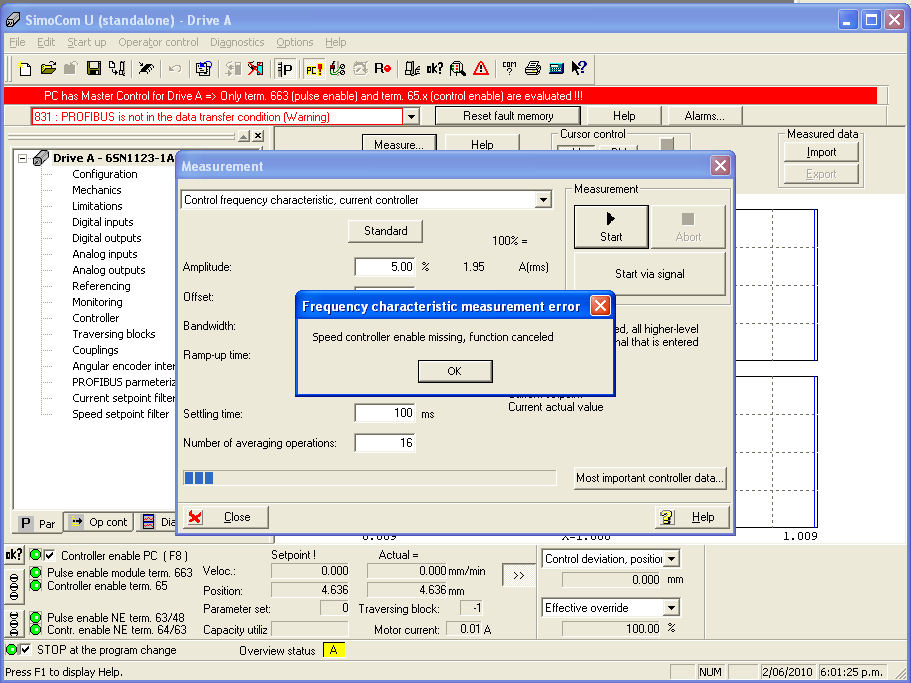Click the context help arrow-question toolbar icon
The width and height of the screenshot is (911, 683).
[579, 69]
